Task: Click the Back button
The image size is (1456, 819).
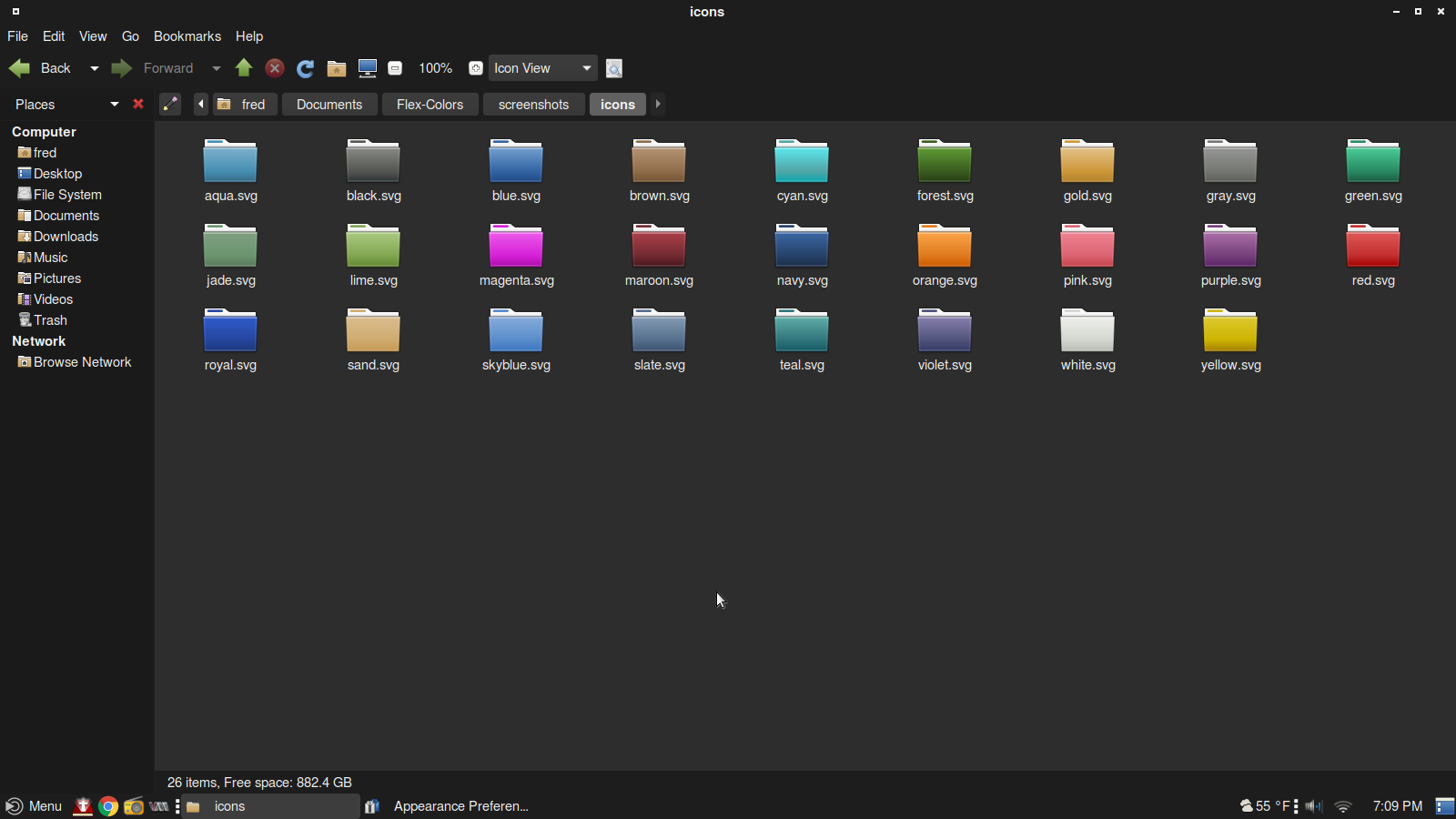Action: tap(40, 68)
